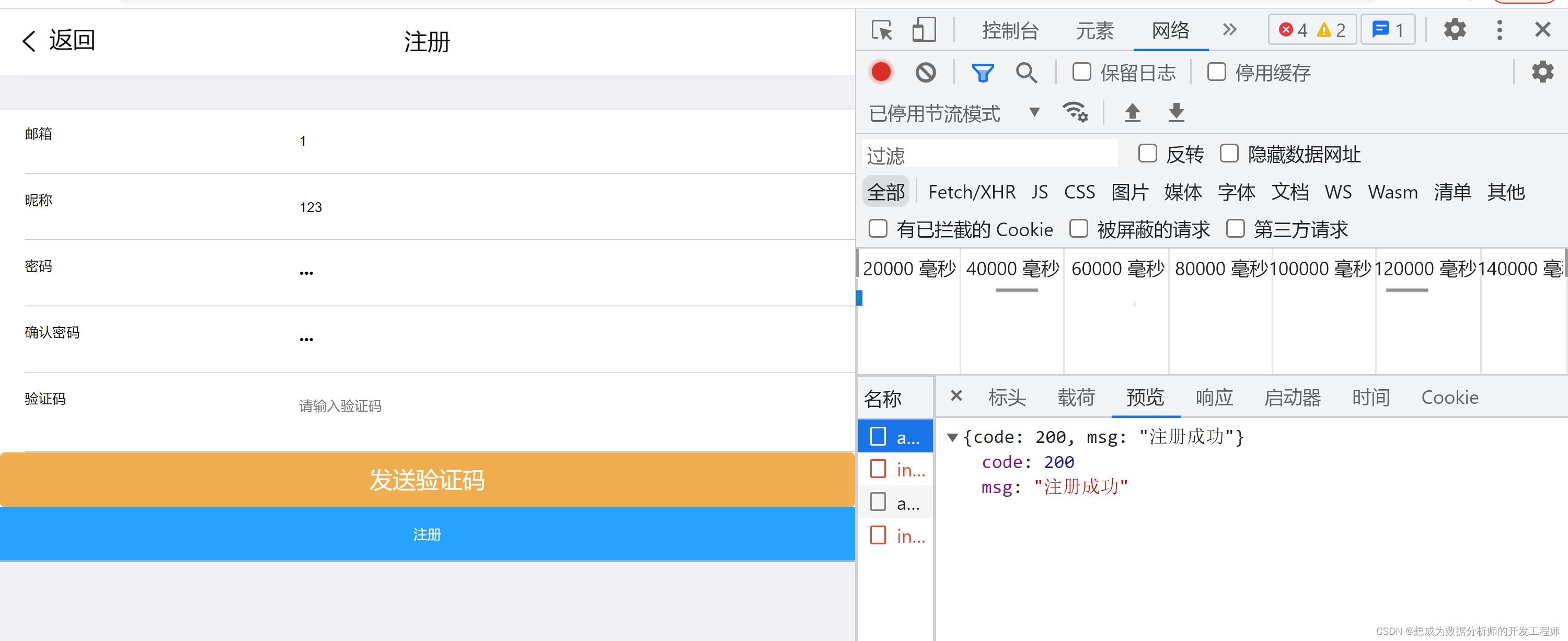This screenshot has height=641, width=1568.
Task: Open the Cookie detail tab
Action: pyautogui.click(x=1449, y=398)
